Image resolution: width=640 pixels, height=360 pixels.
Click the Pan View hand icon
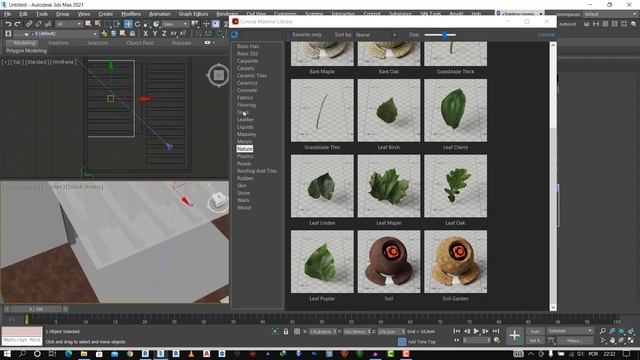tap(612, 340)
